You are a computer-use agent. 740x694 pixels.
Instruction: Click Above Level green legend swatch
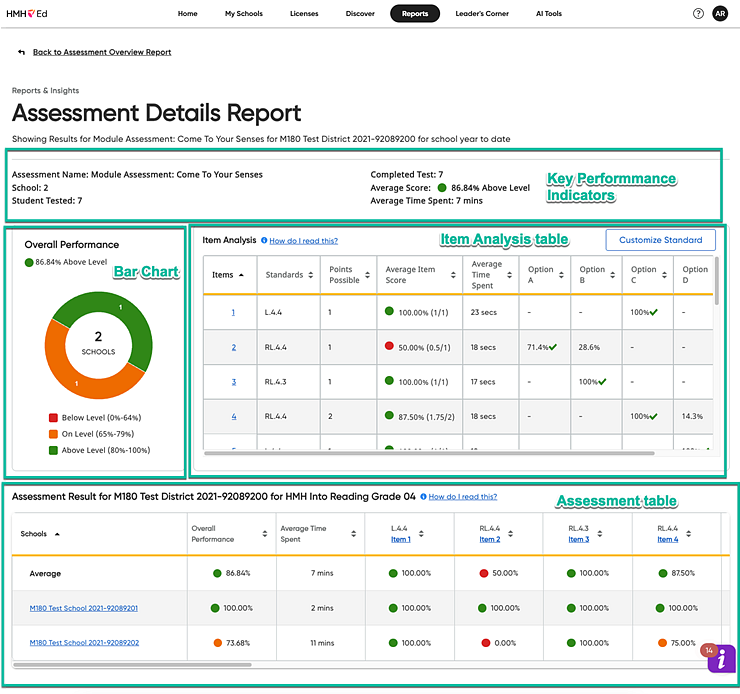53,450
